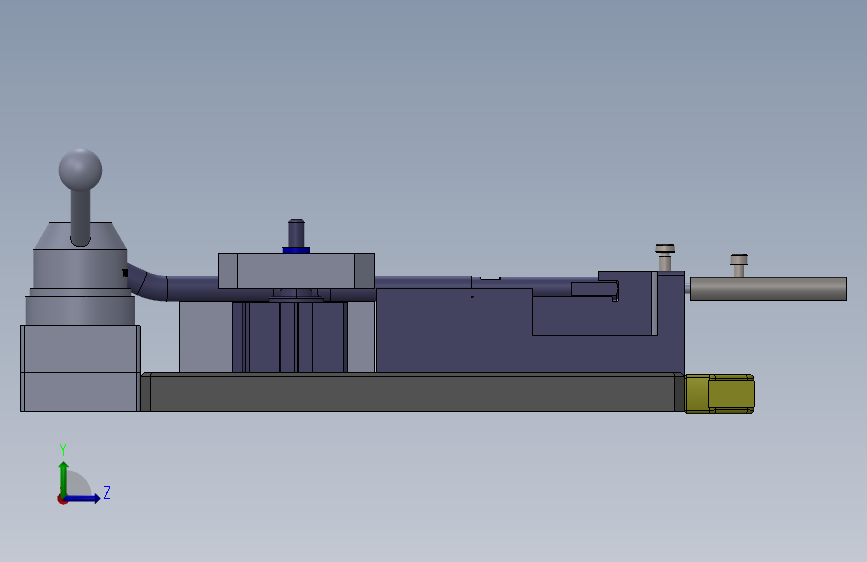Select the gray horizontal rod on the right
The image size is (867, 562).
[768, 289]
